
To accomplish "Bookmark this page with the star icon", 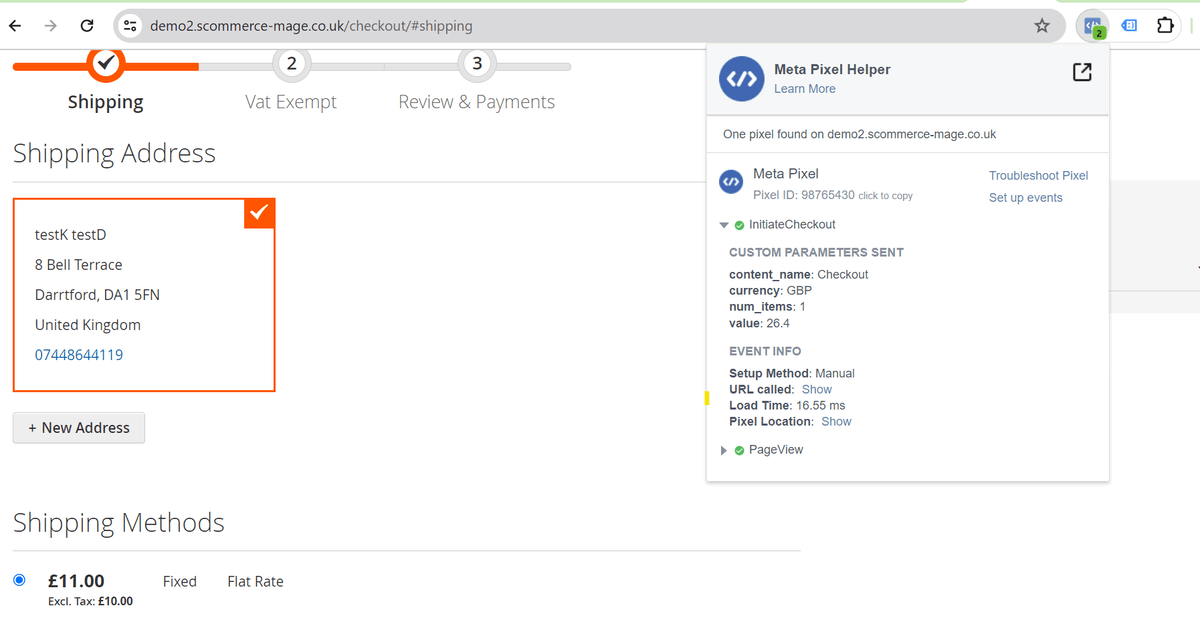I will click(x=1042, y=26).
